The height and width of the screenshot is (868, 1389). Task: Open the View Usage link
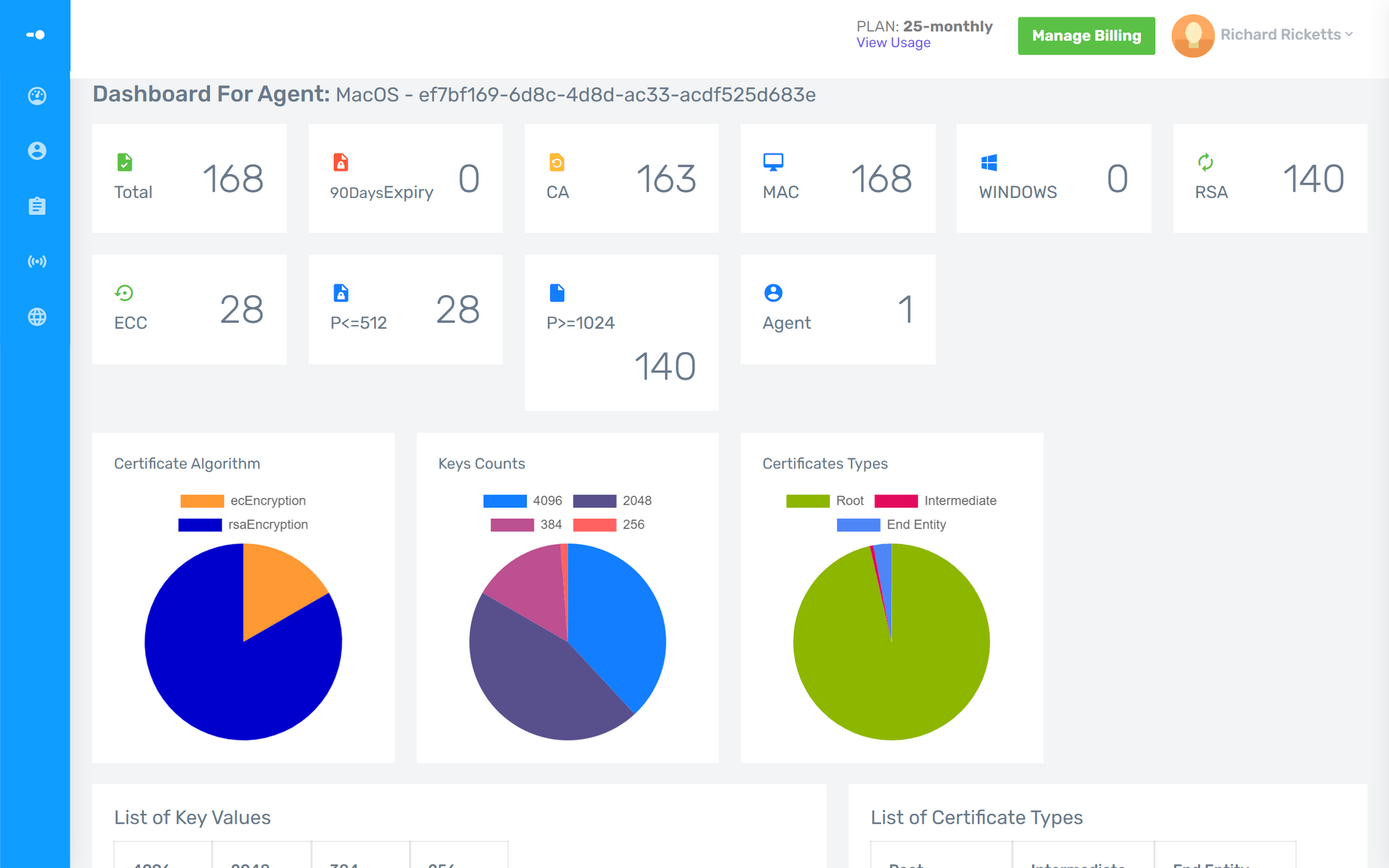pos(893,43)
